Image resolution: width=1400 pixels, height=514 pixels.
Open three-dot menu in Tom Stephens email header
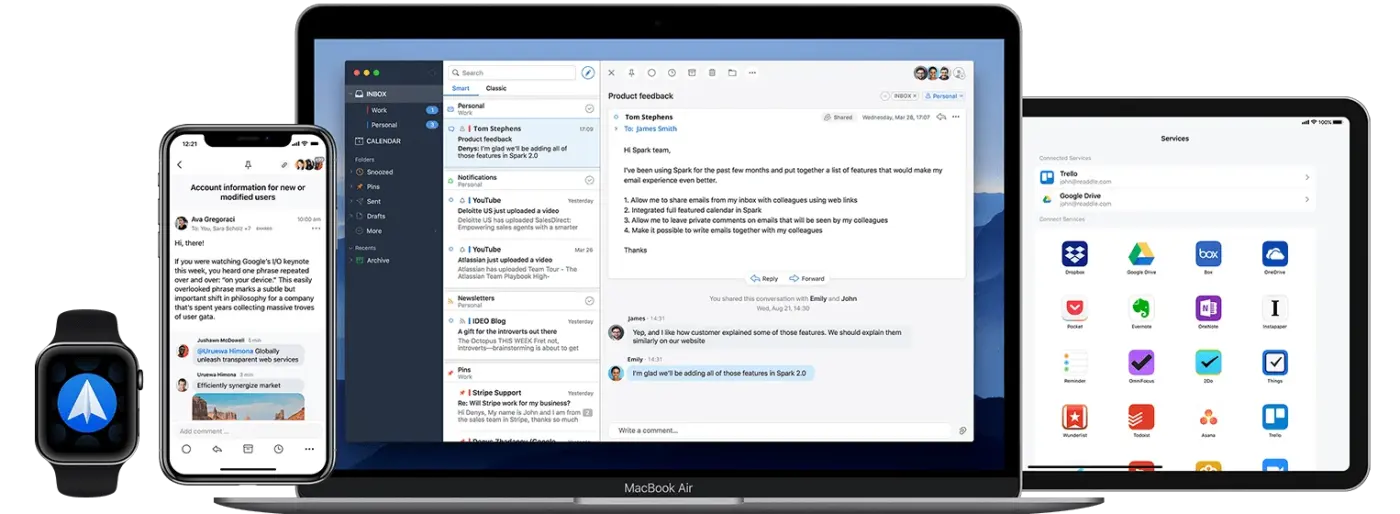click(956, 117)
